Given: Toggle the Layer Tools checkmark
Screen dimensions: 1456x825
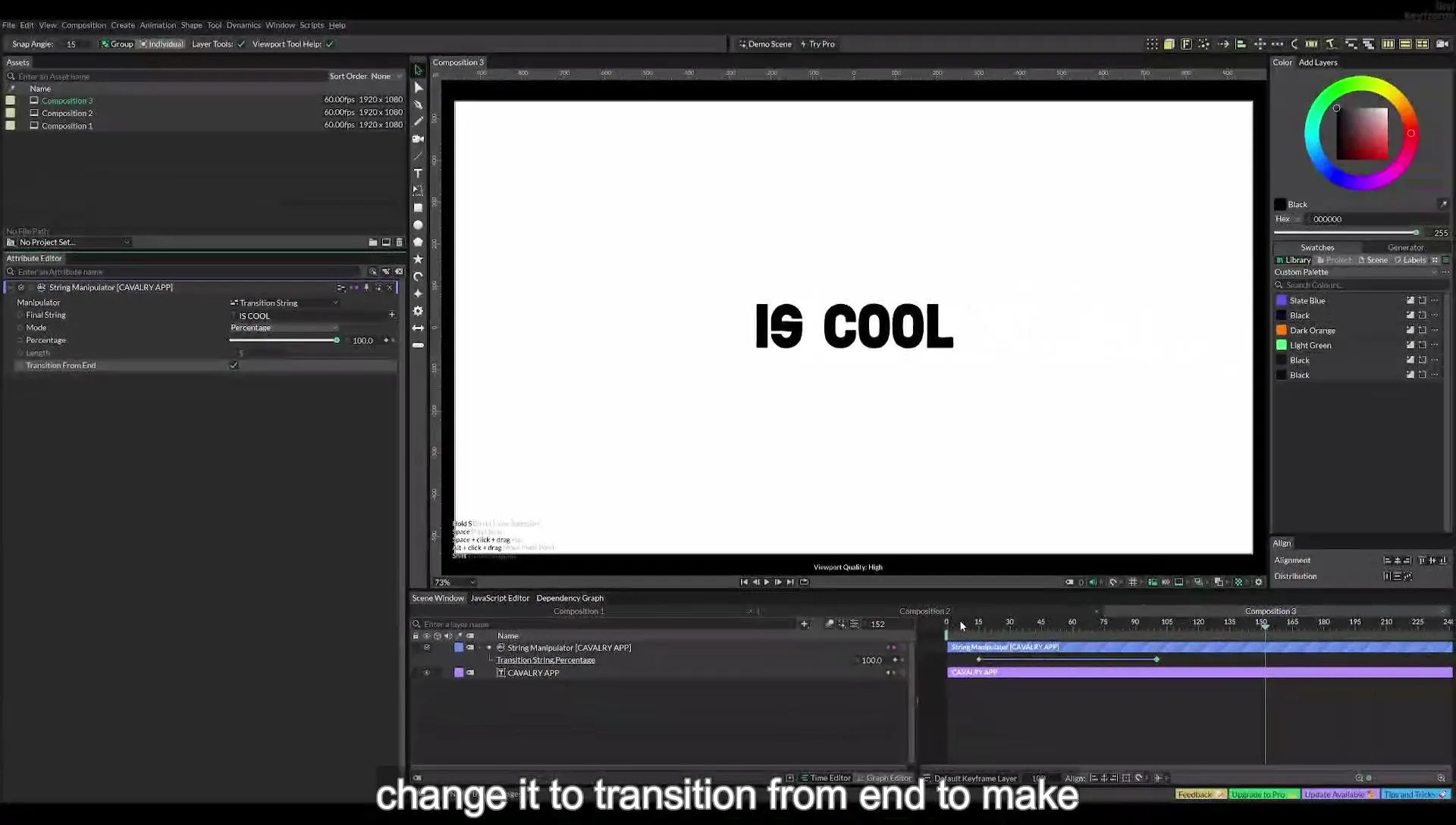Looking at the screenshot, I should click(x=241, y=44).
